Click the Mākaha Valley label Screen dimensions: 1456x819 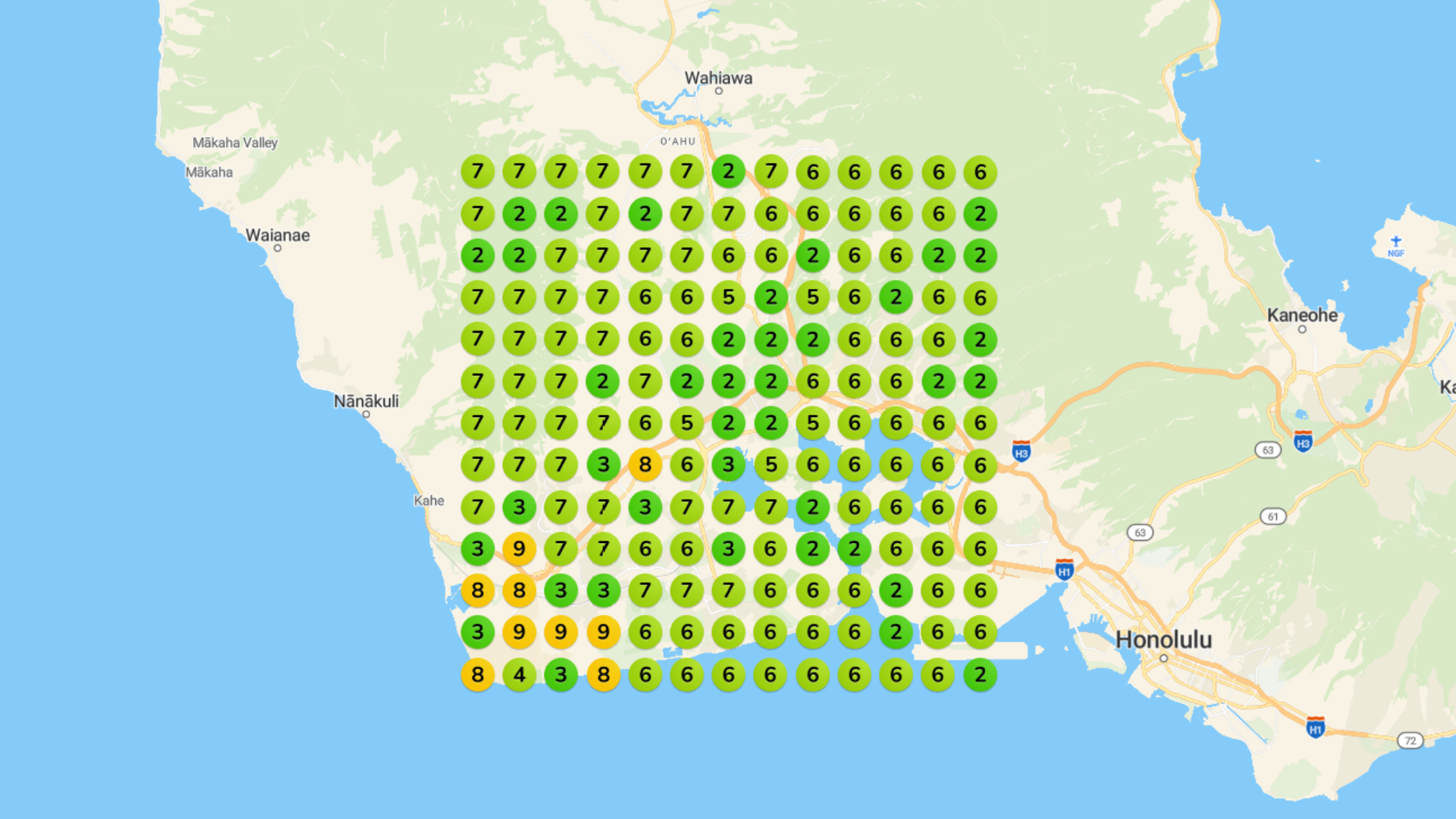point(235,143)
